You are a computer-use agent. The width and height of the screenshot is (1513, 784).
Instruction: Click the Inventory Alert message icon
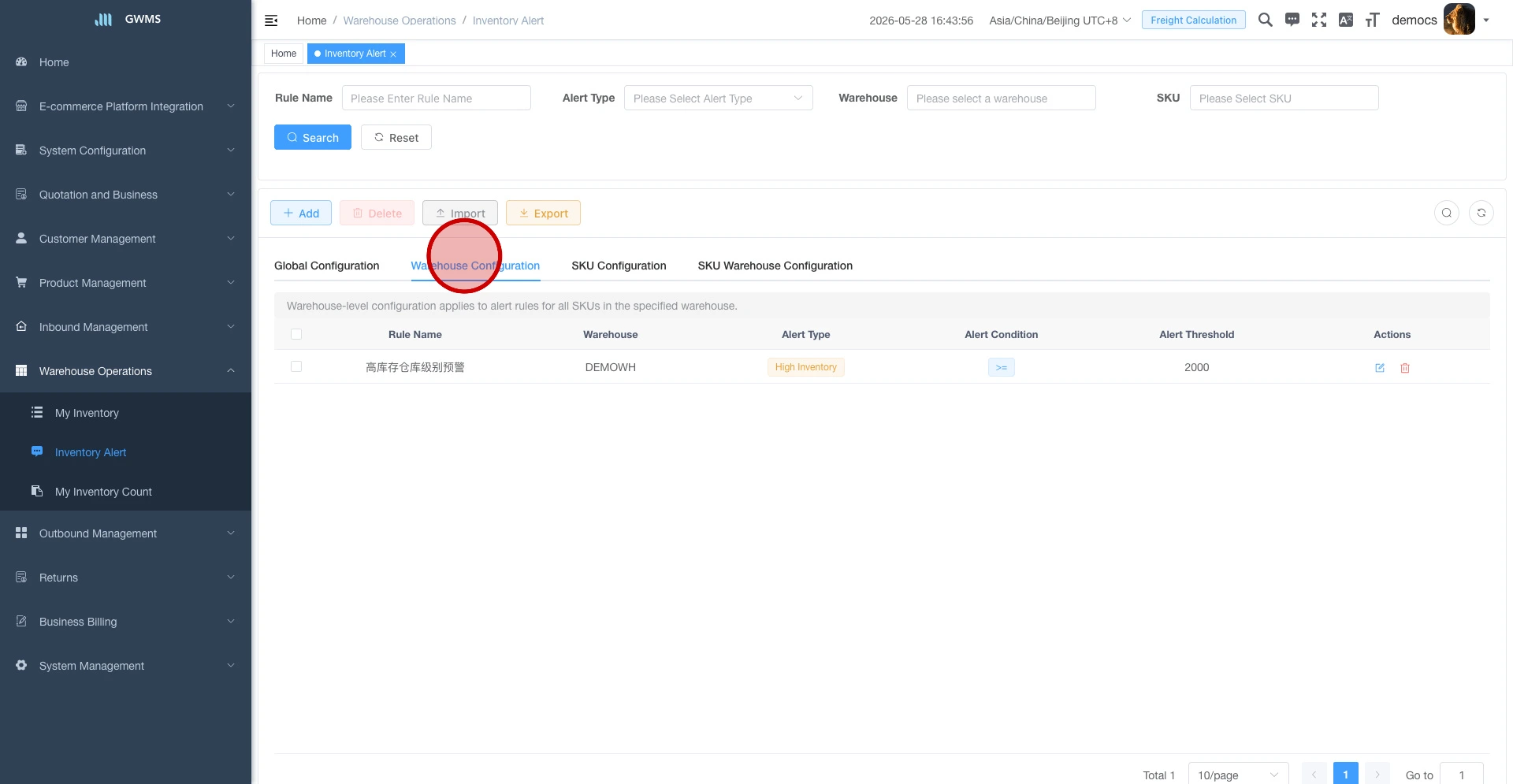click(37, 451)
